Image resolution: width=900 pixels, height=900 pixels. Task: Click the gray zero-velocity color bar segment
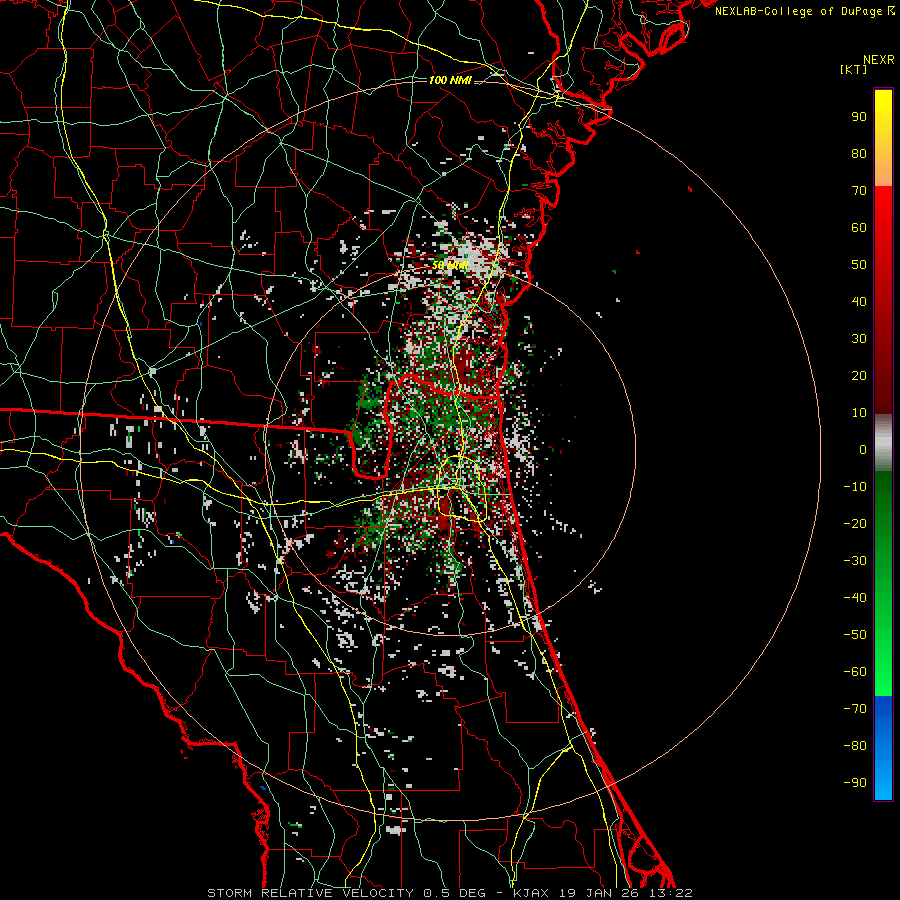[x=883, y=443]
